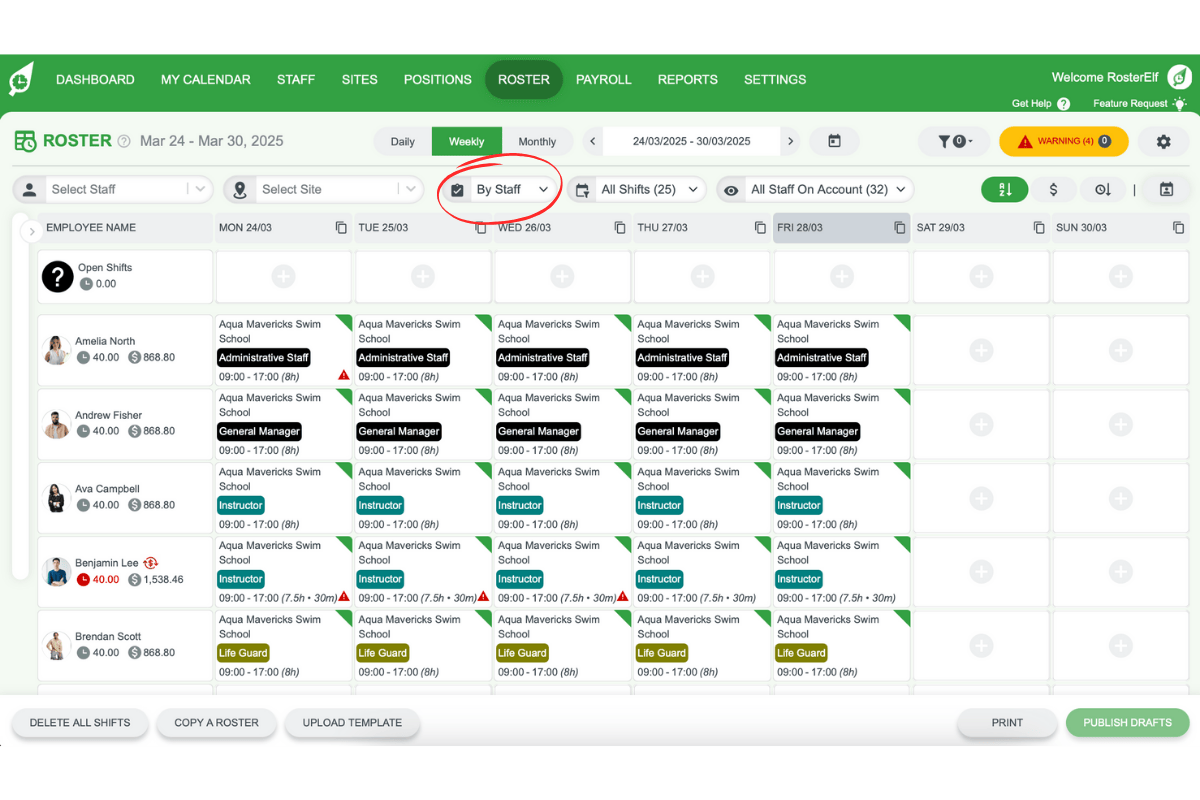The width and height of the screenshot is (1200, 800).
Task: Open the WARNING (4) alert button
Action: click(x=1063, y=141)
